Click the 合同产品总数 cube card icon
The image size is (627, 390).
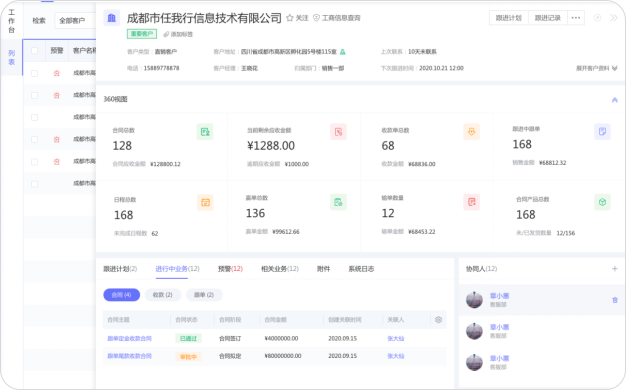point(602,202)
